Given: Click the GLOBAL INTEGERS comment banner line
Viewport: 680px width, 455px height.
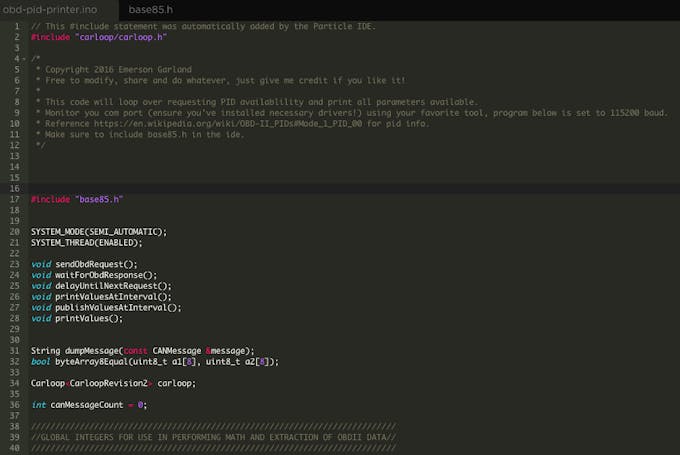Looking at the screenshot, I should [212, 437].
